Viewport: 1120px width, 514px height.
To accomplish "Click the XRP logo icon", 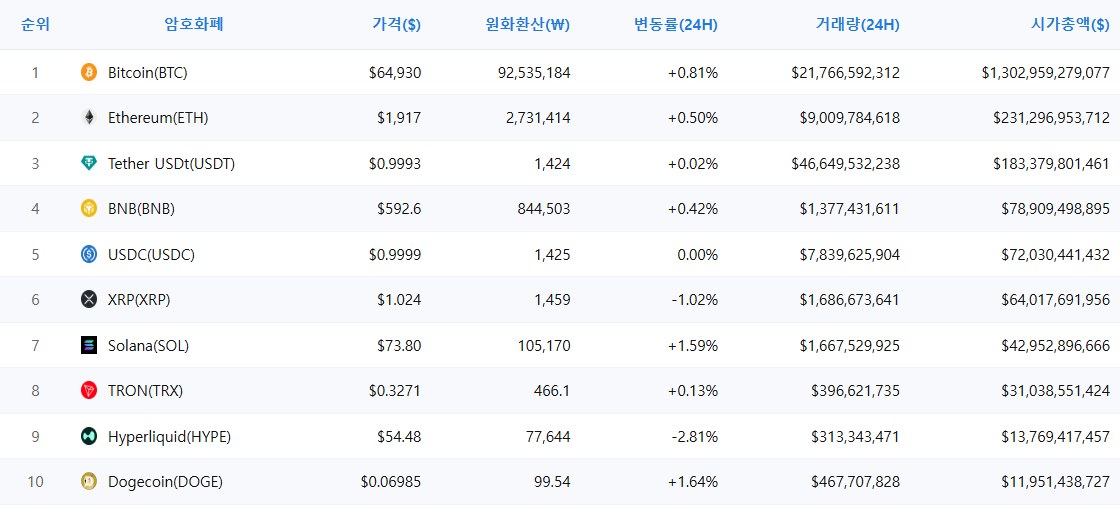I will tap(89, 300).
